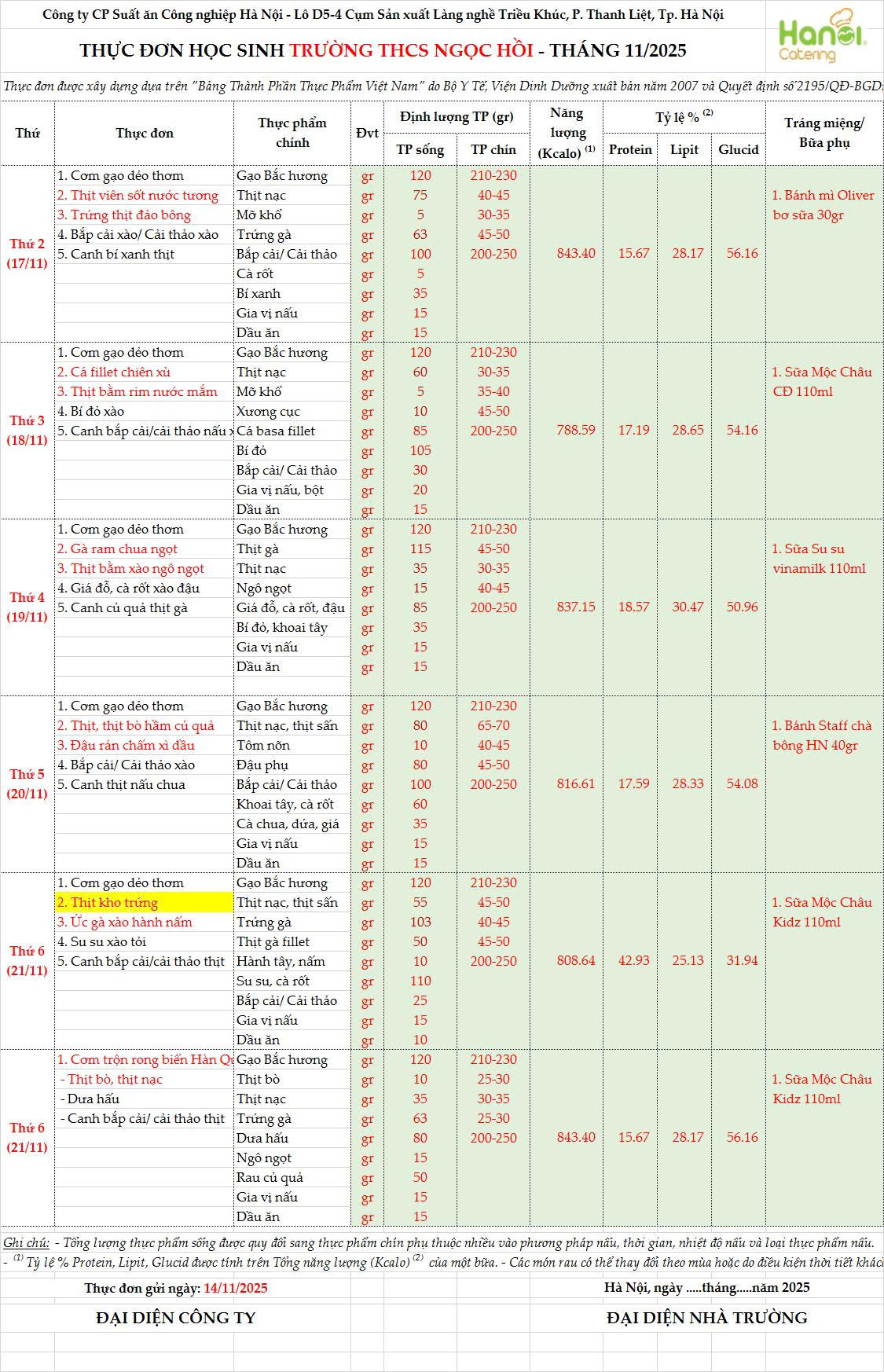The image size is (884, 1372).
Task: Select the TP chín column header
Action: (493, 149)
